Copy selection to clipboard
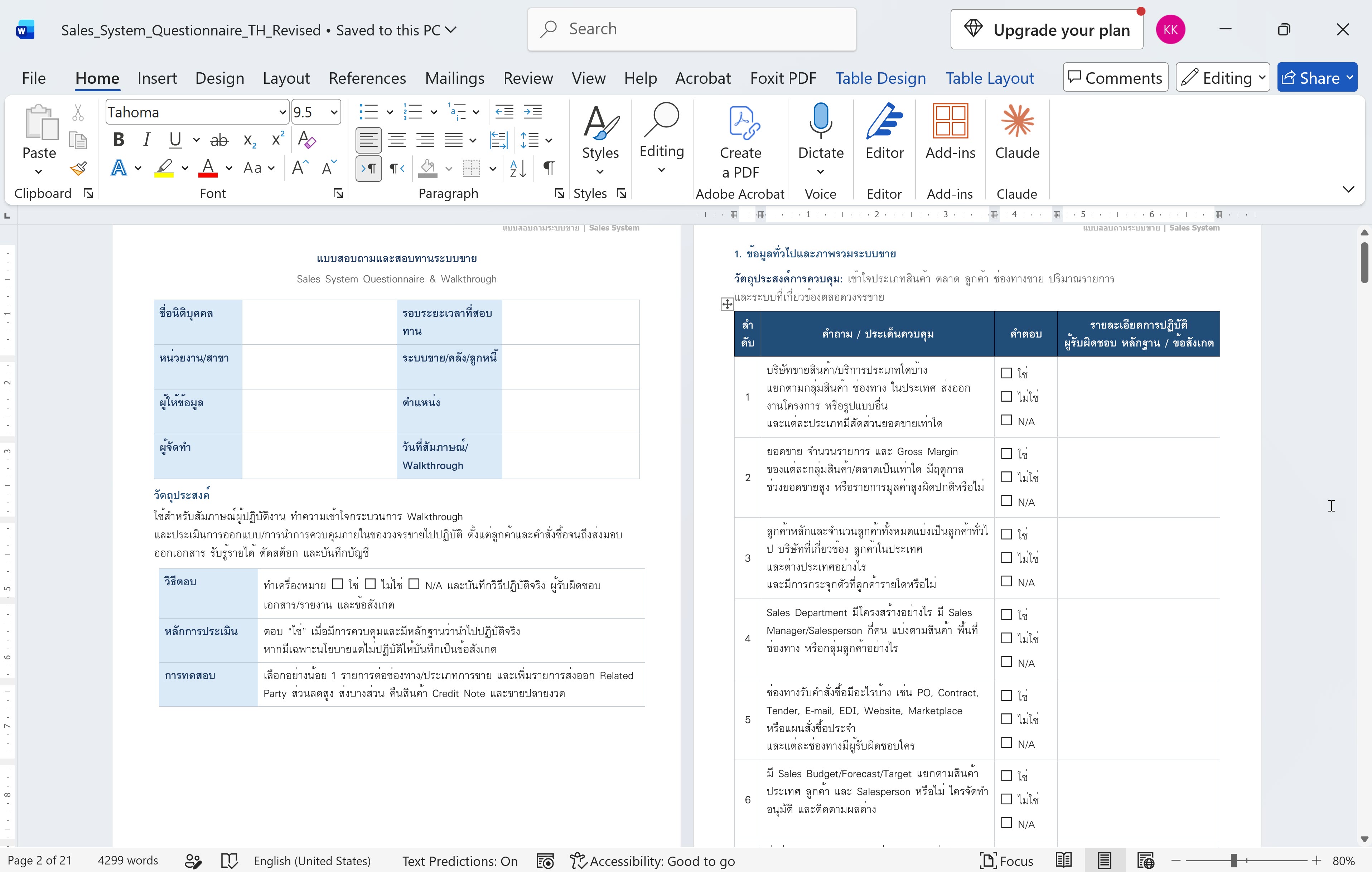Image resolution: width=1372 pixels, height=872 pixels. (78, 140)
